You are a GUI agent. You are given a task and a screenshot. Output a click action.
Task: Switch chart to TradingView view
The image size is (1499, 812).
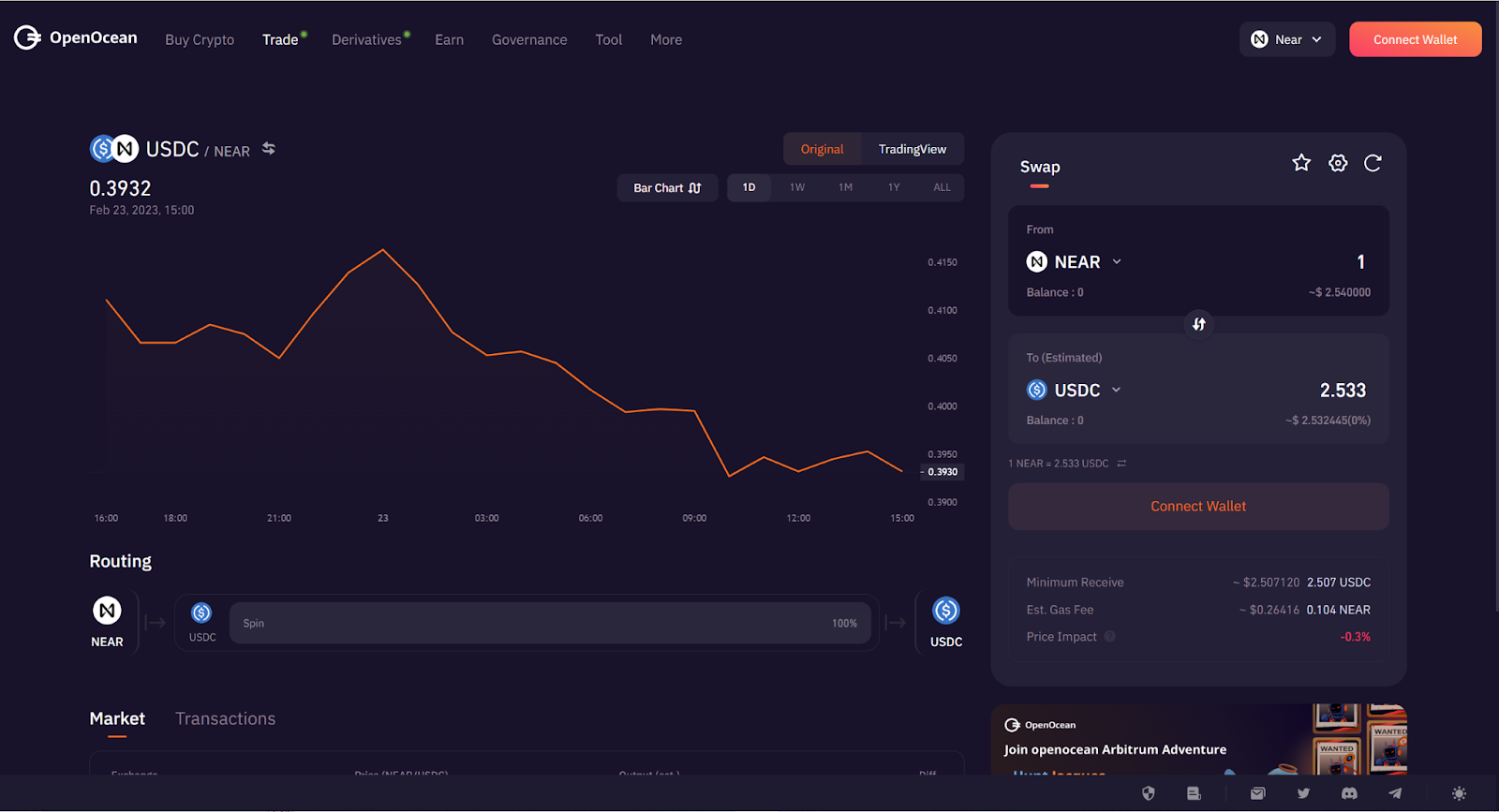click(x=913, y=149)
